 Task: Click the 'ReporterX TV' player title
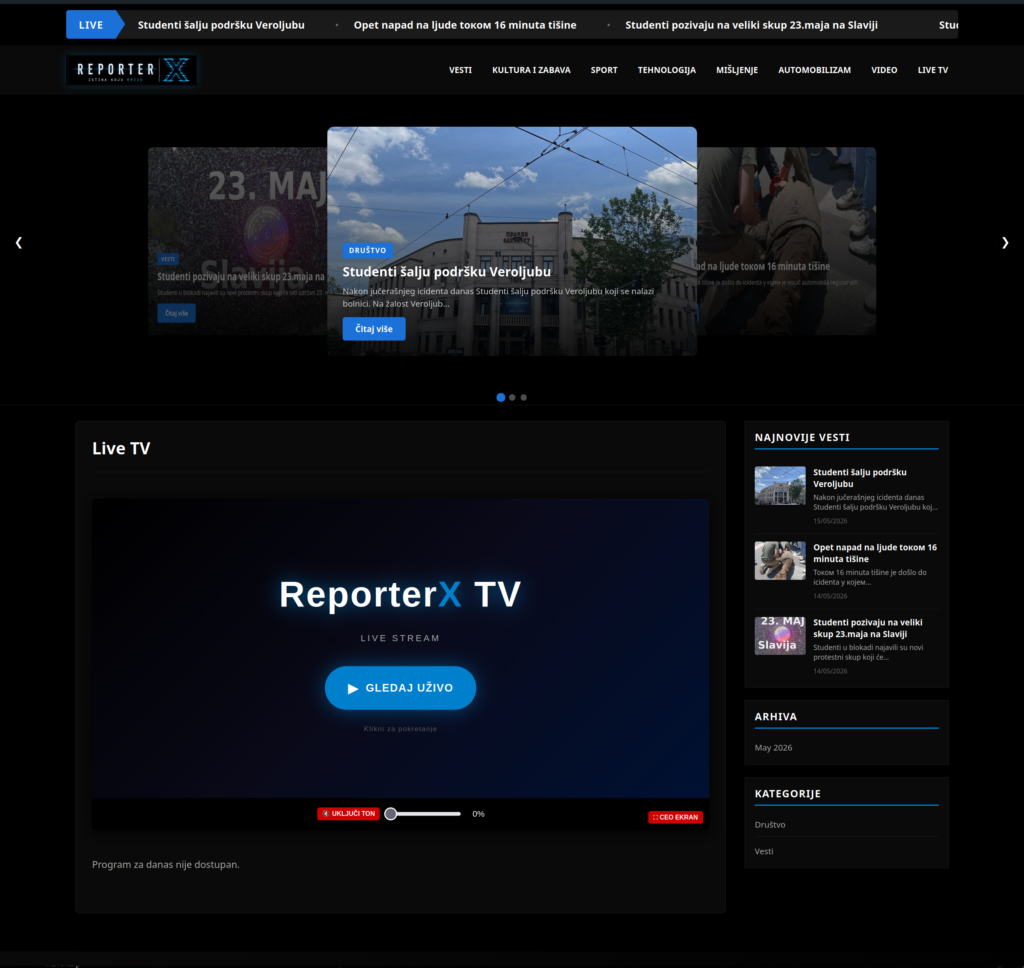400,594
